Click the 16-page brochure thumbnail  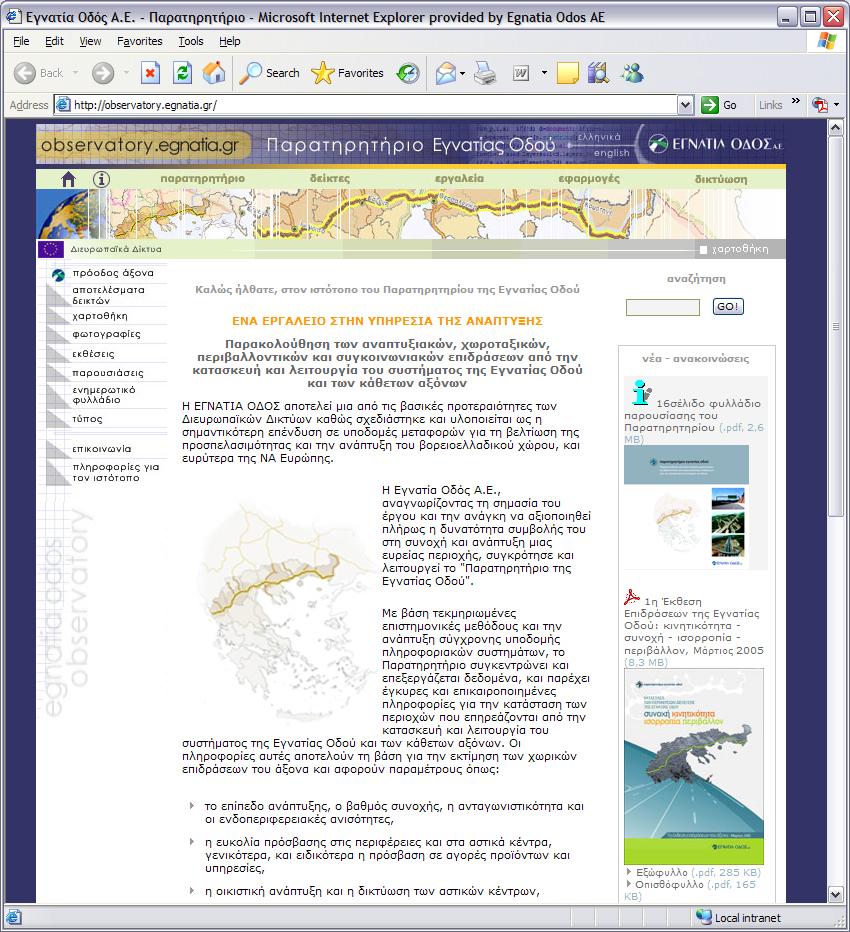coord(687,507)
